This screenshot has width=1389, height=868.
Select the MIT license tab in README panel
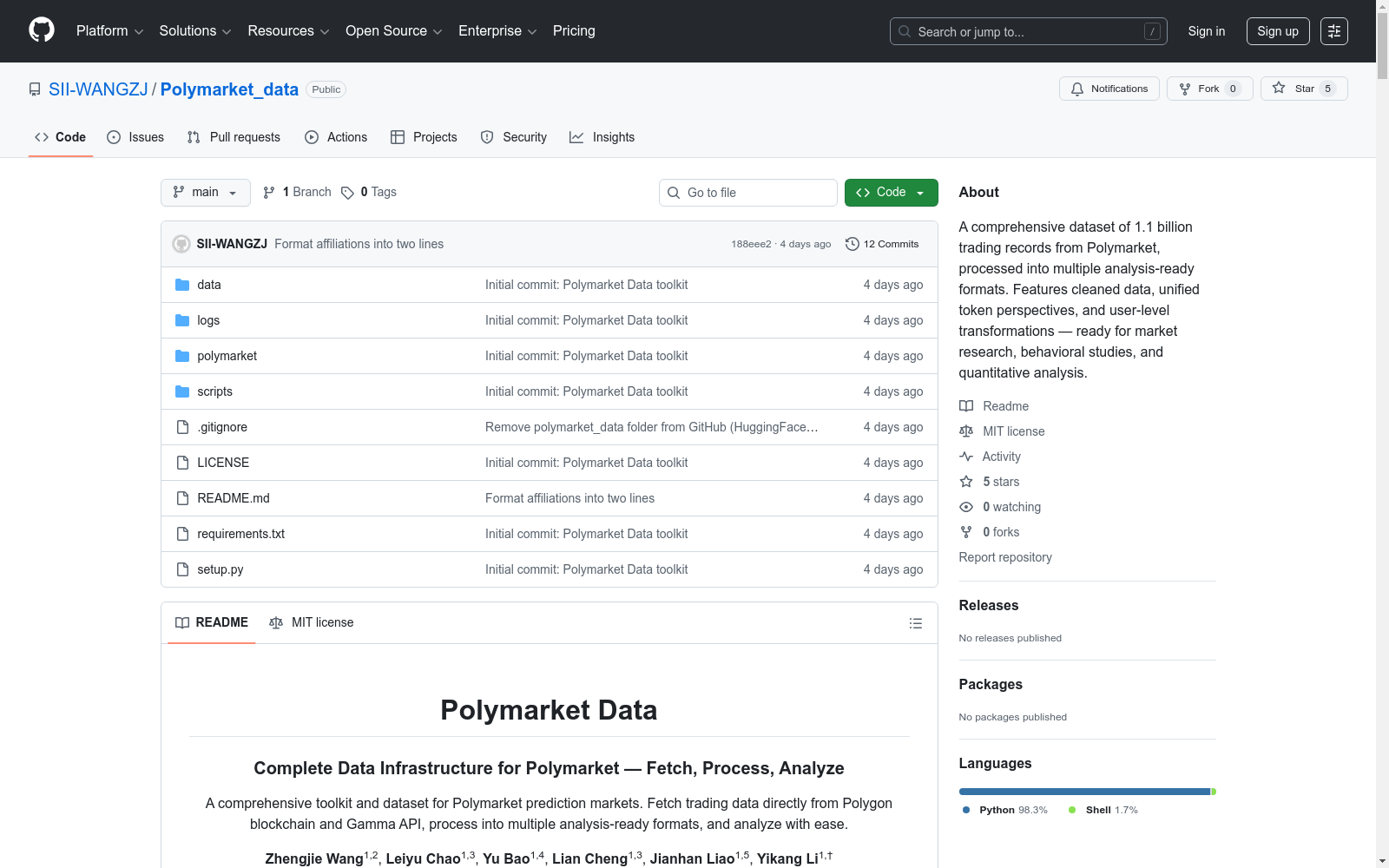tap(312, 622)
